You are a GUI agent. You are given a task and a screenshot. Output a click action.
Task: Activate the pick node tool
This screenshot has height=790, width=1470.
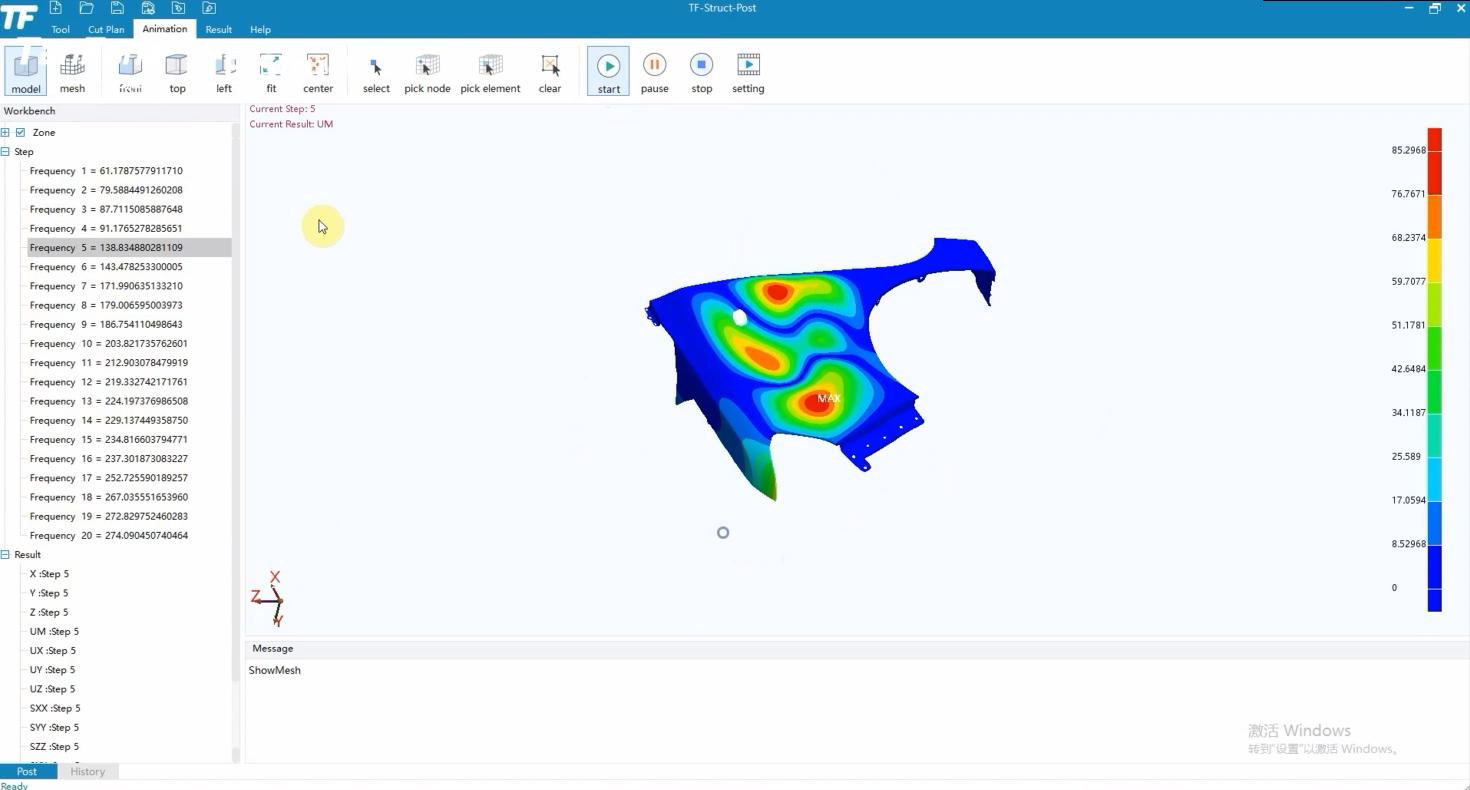pos(427,72)
